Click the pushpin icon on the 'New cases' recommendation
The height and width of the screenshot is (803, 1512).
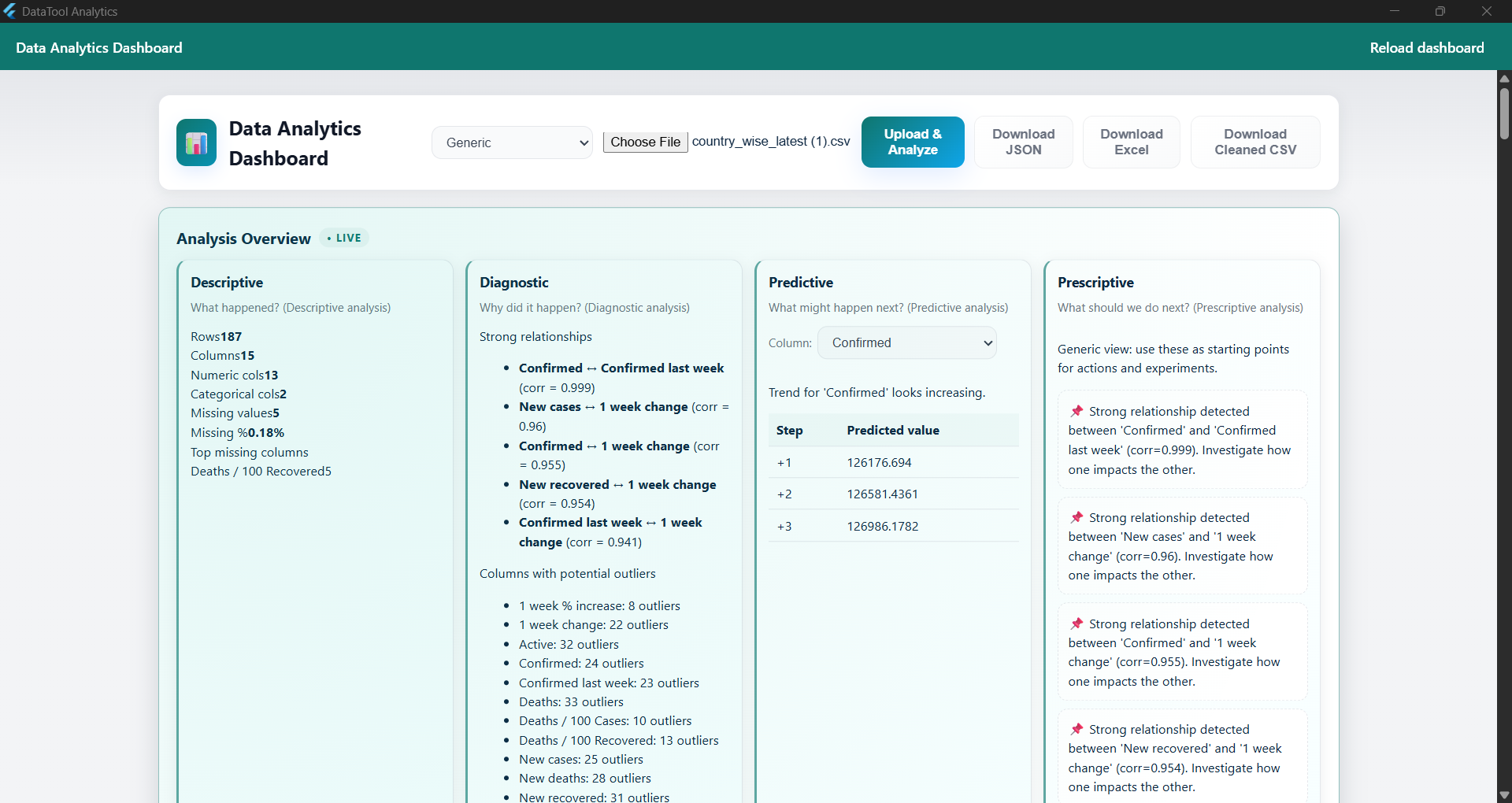tap(1077, 517)
